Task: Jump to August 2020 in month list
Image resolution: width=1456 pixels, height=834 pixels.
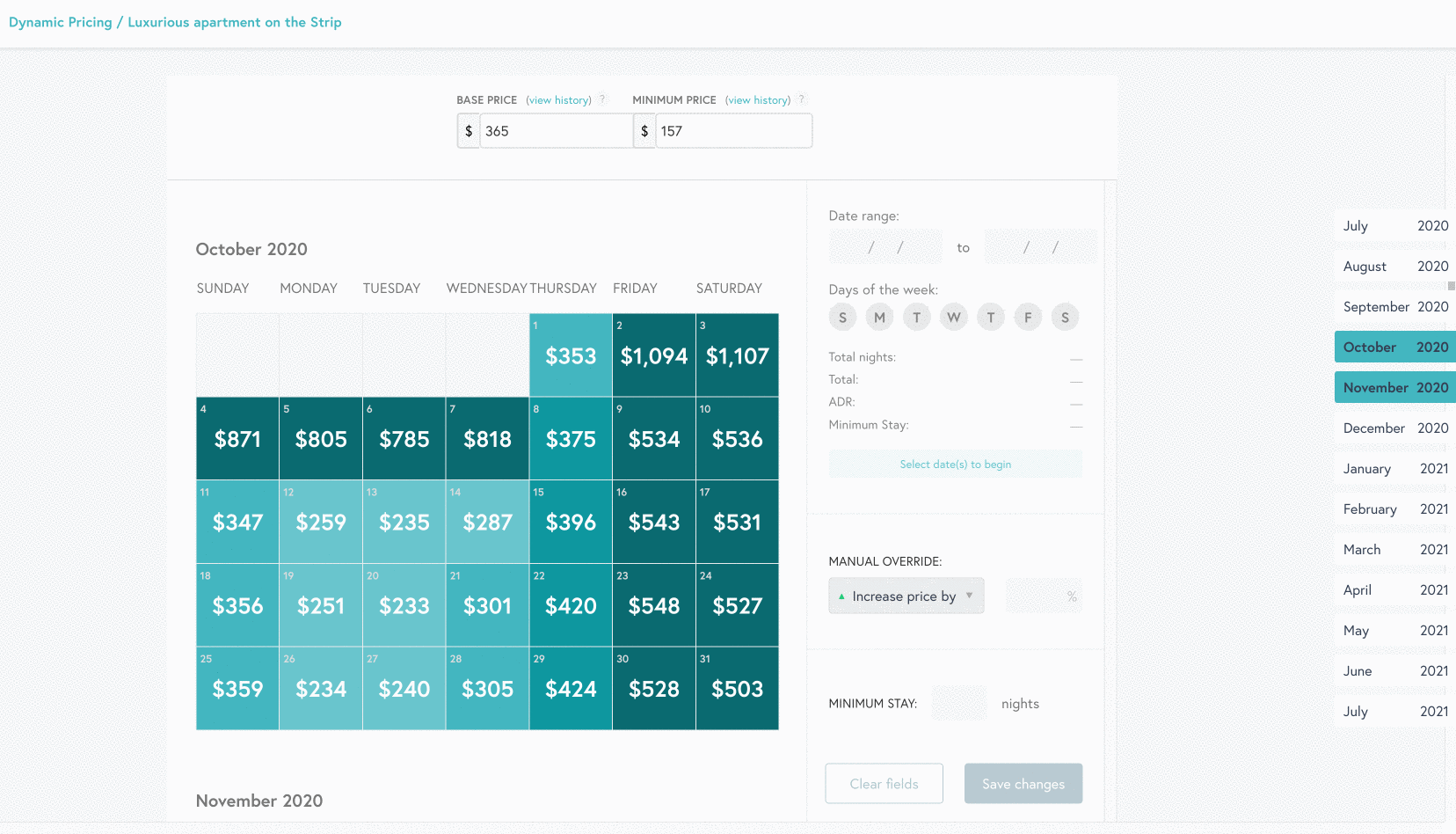Action: tap(1395, 266)
